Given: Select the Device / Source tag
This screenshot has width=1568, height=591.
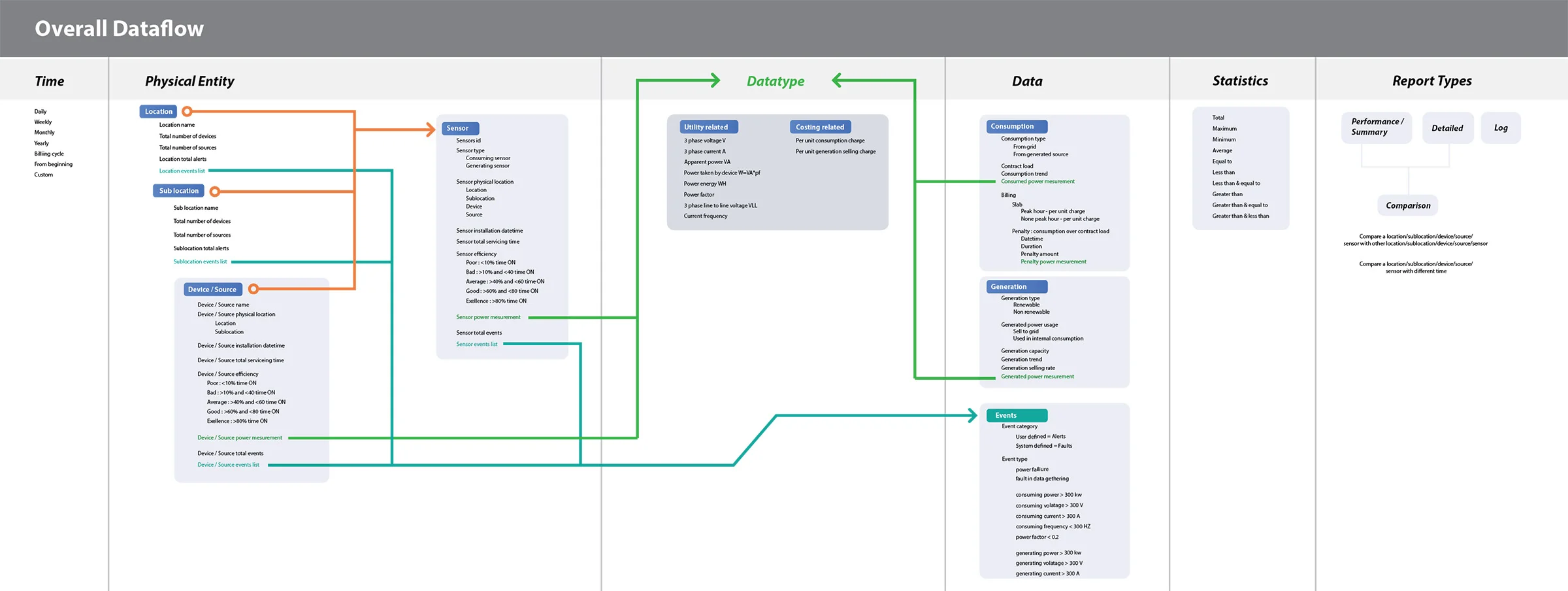Looking at the screenshot, I should 212,290.
